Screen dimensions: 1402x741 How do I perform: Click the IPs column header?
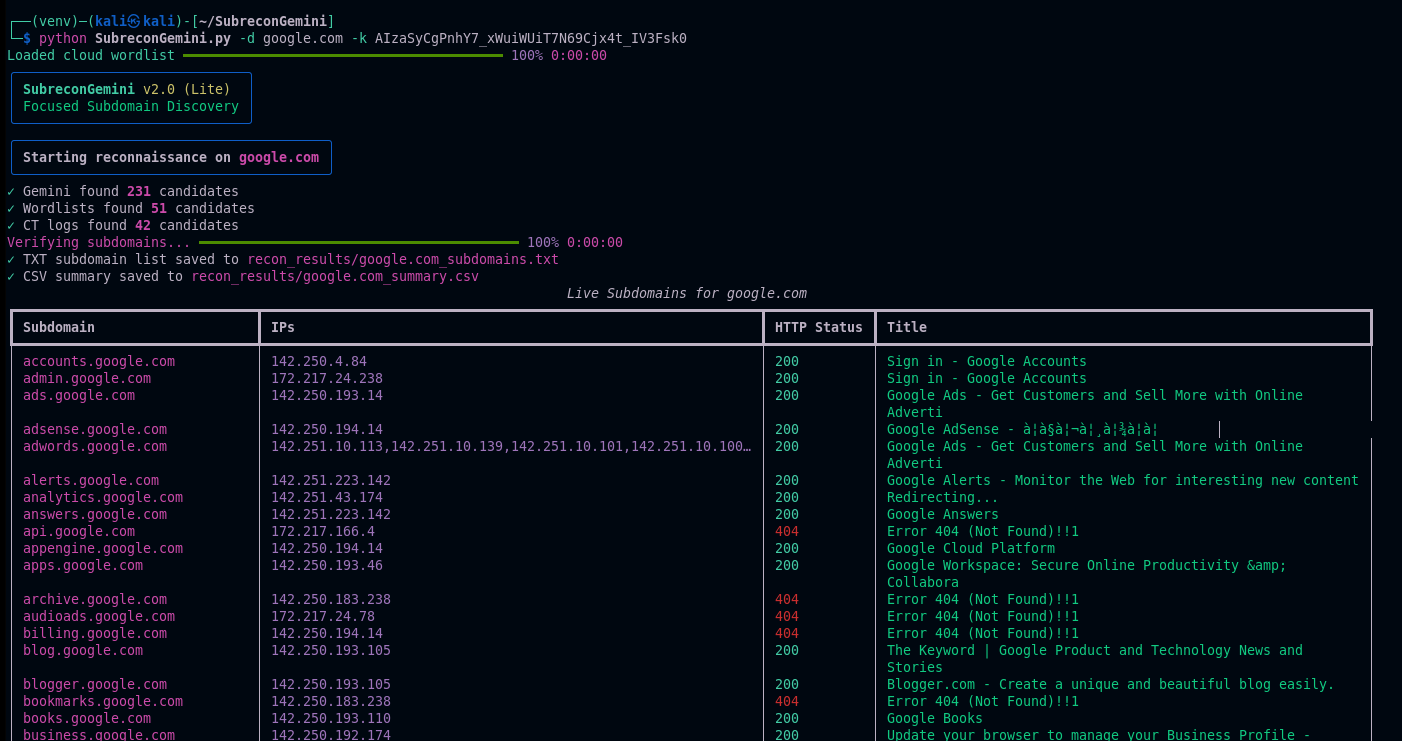[x=283, y=327]
